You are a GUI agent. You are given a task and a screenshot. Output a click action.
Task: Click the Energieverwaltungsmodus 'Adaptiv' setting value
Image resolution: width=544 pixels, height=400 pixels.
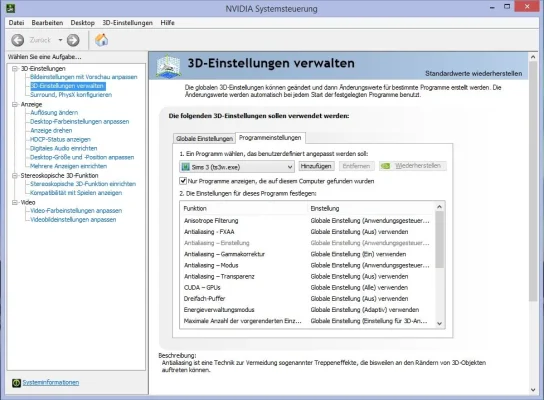[x=365, y=310]
